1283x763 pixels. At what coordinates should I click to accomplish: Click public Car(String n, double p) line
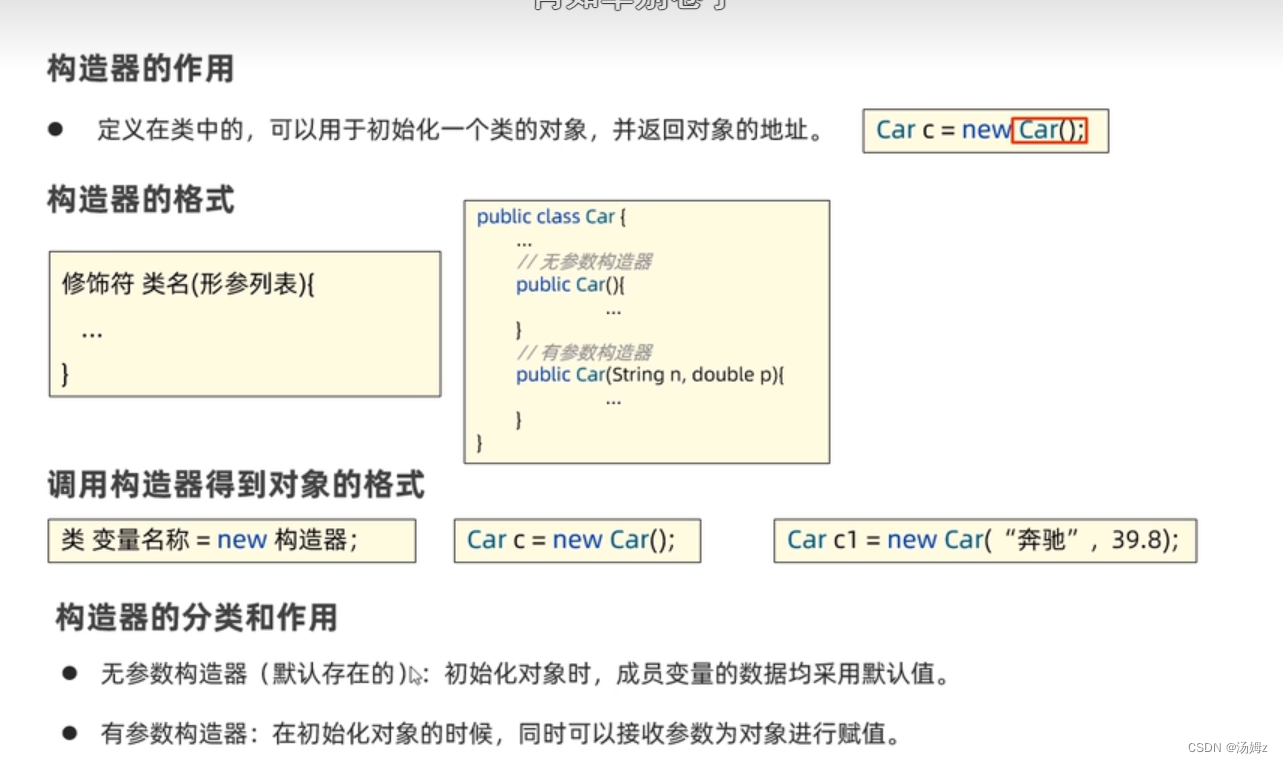pyautogui.click(x=648, y=375)
